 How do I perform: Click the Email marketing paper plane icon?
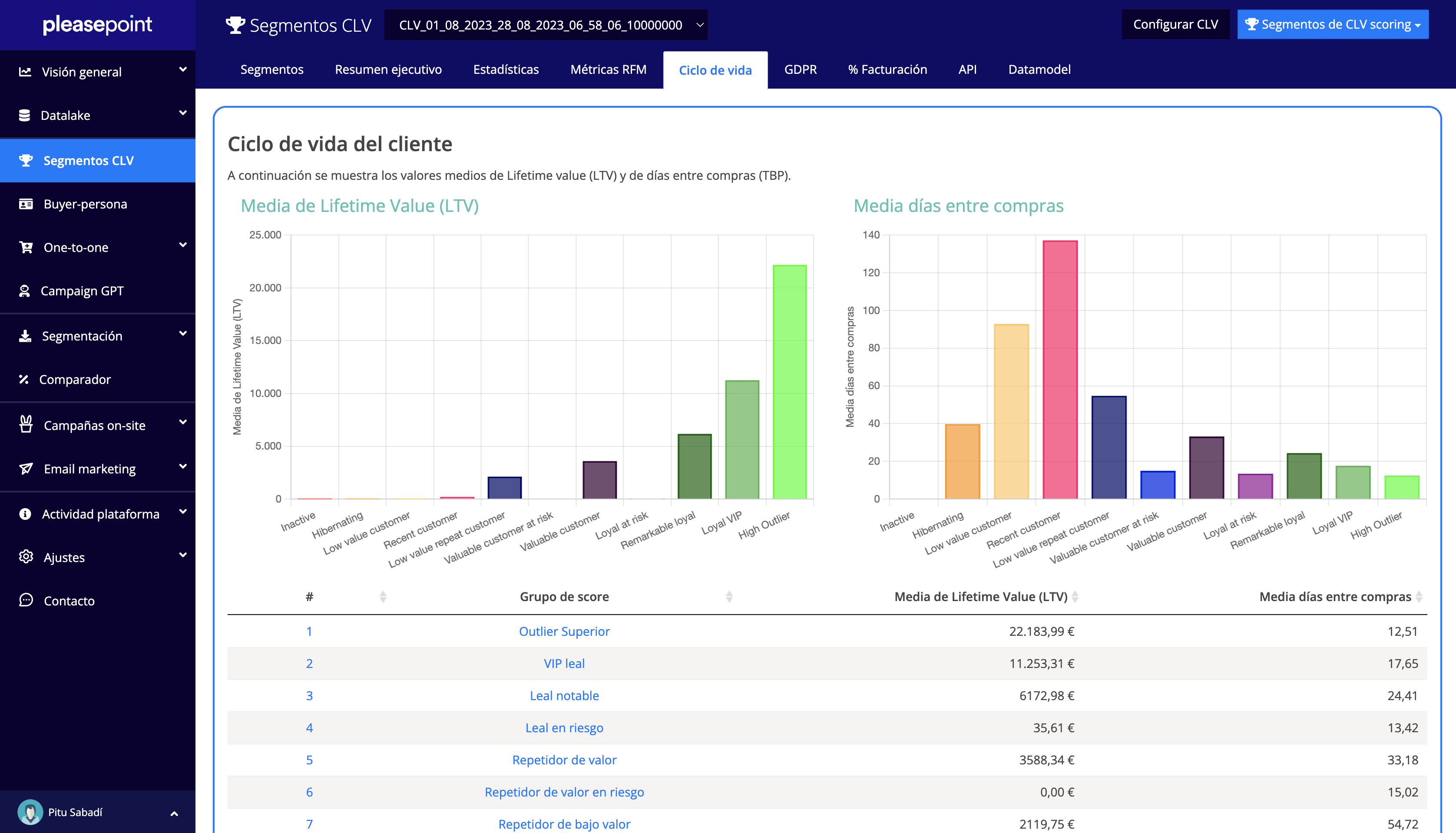pos(26,469)
